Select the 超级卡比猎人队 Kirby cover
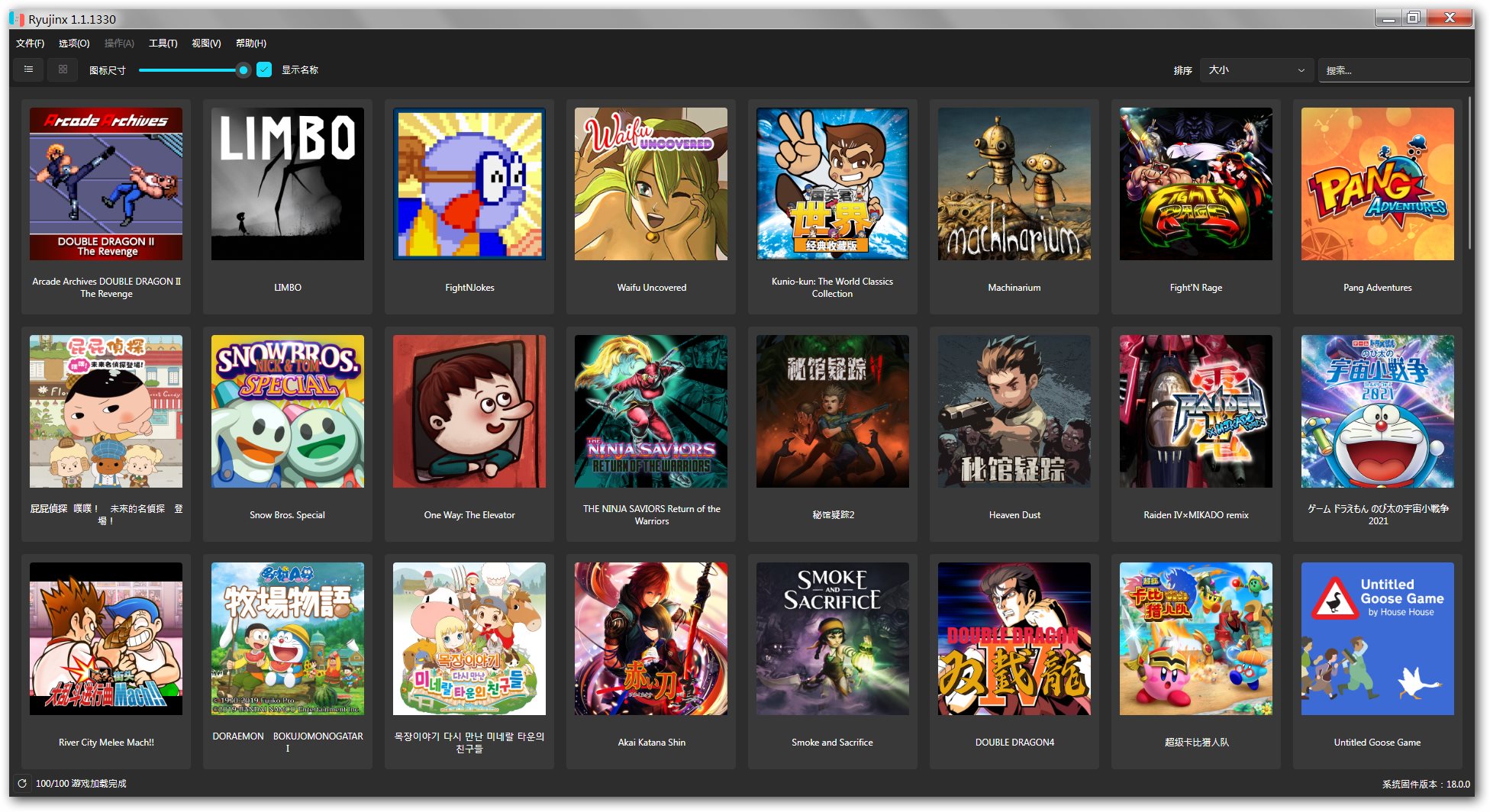The image size is (1490, 812). [x=1196, y=639]
